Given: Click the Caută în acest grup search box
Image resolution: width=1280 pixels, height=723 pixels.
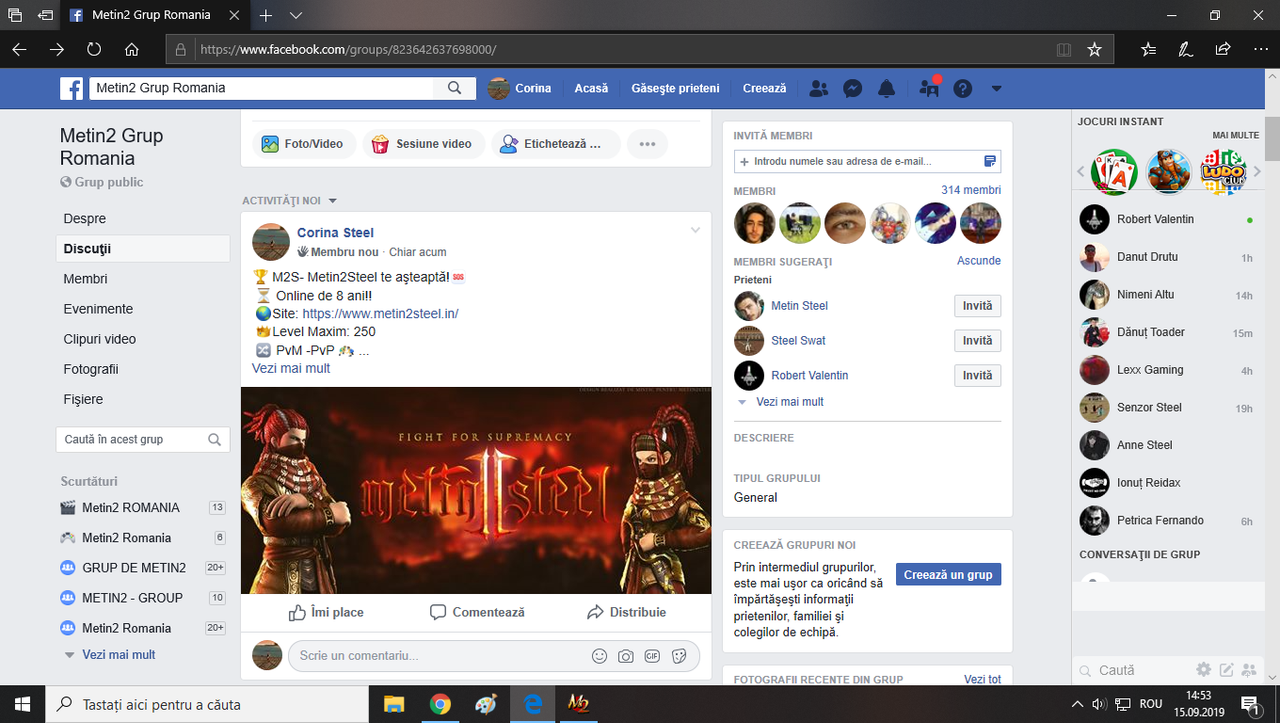Looking at the screenshot, I should [x=143, y=439].
